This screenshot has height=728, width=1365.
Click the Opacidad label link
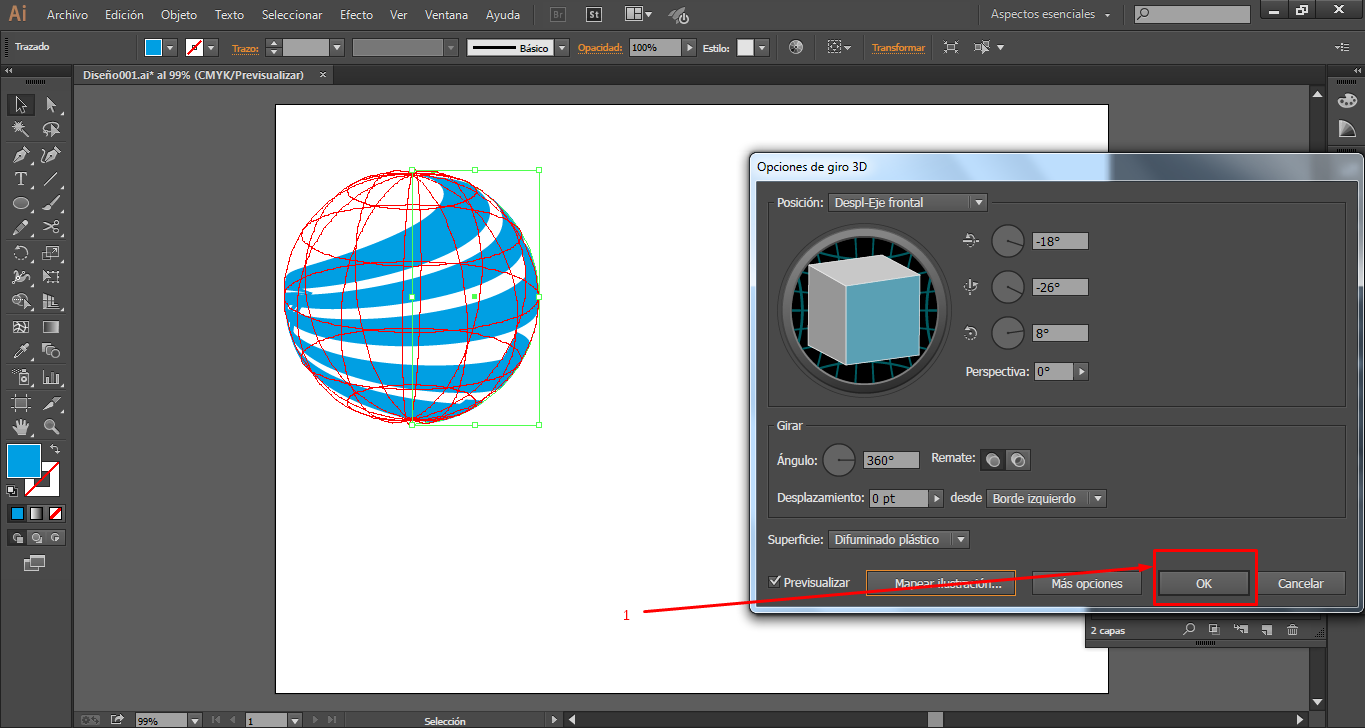click(x=600, y=47)
